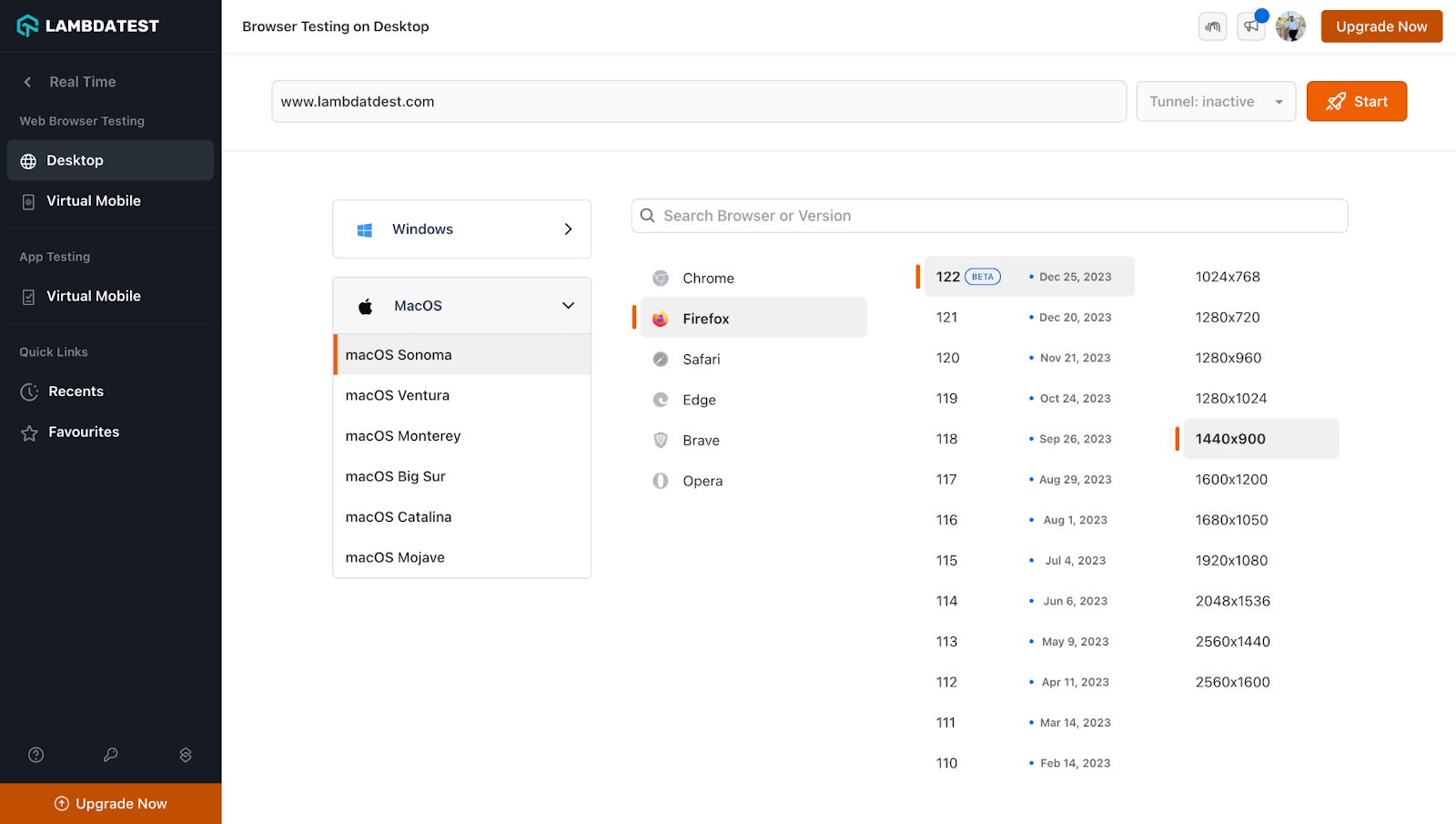1456x824 pixels.
Task: Click the URL field with www.lambdatdest.com
Action: 698,102
